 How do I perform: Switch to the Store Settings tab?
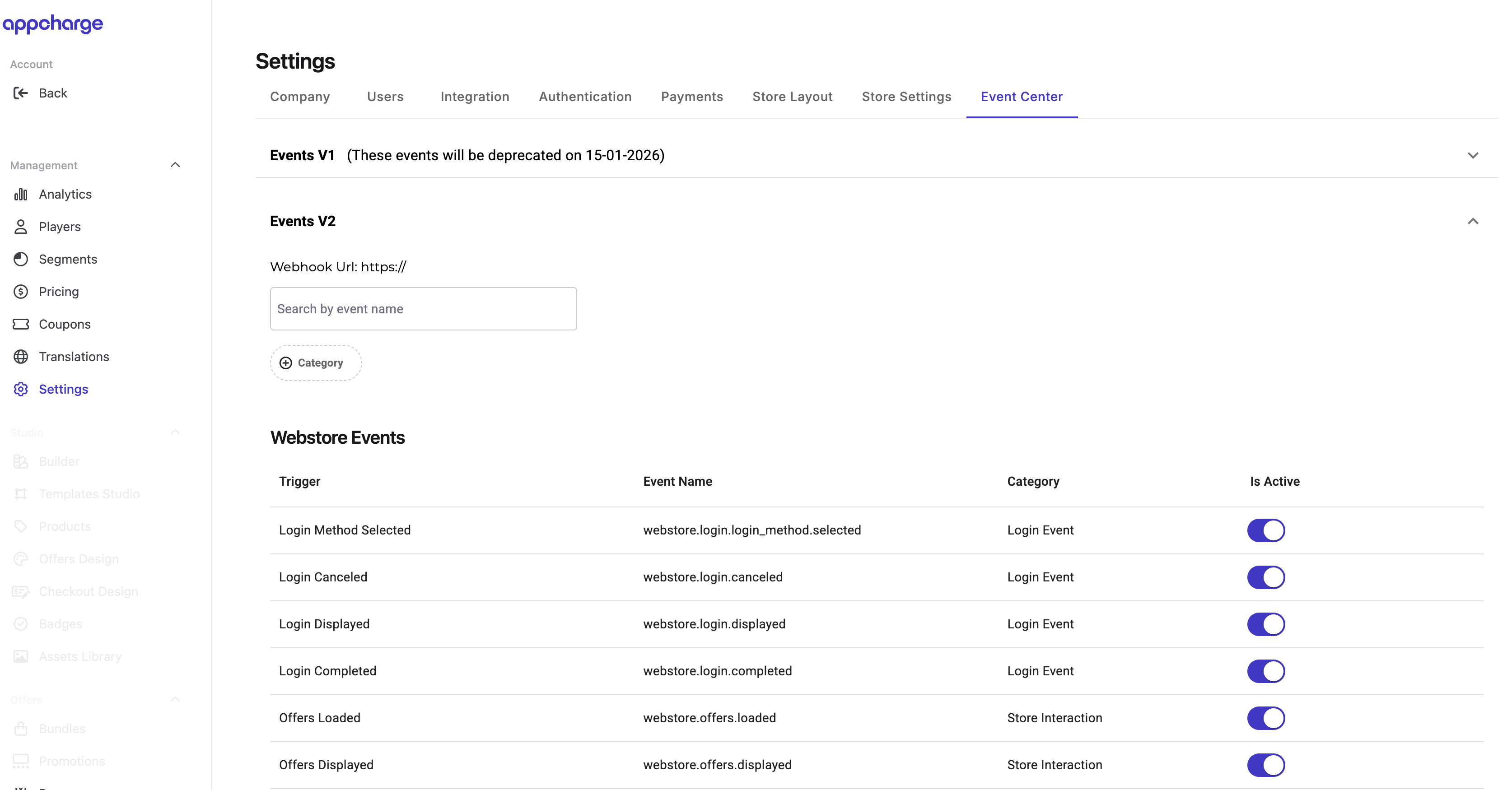905,97
